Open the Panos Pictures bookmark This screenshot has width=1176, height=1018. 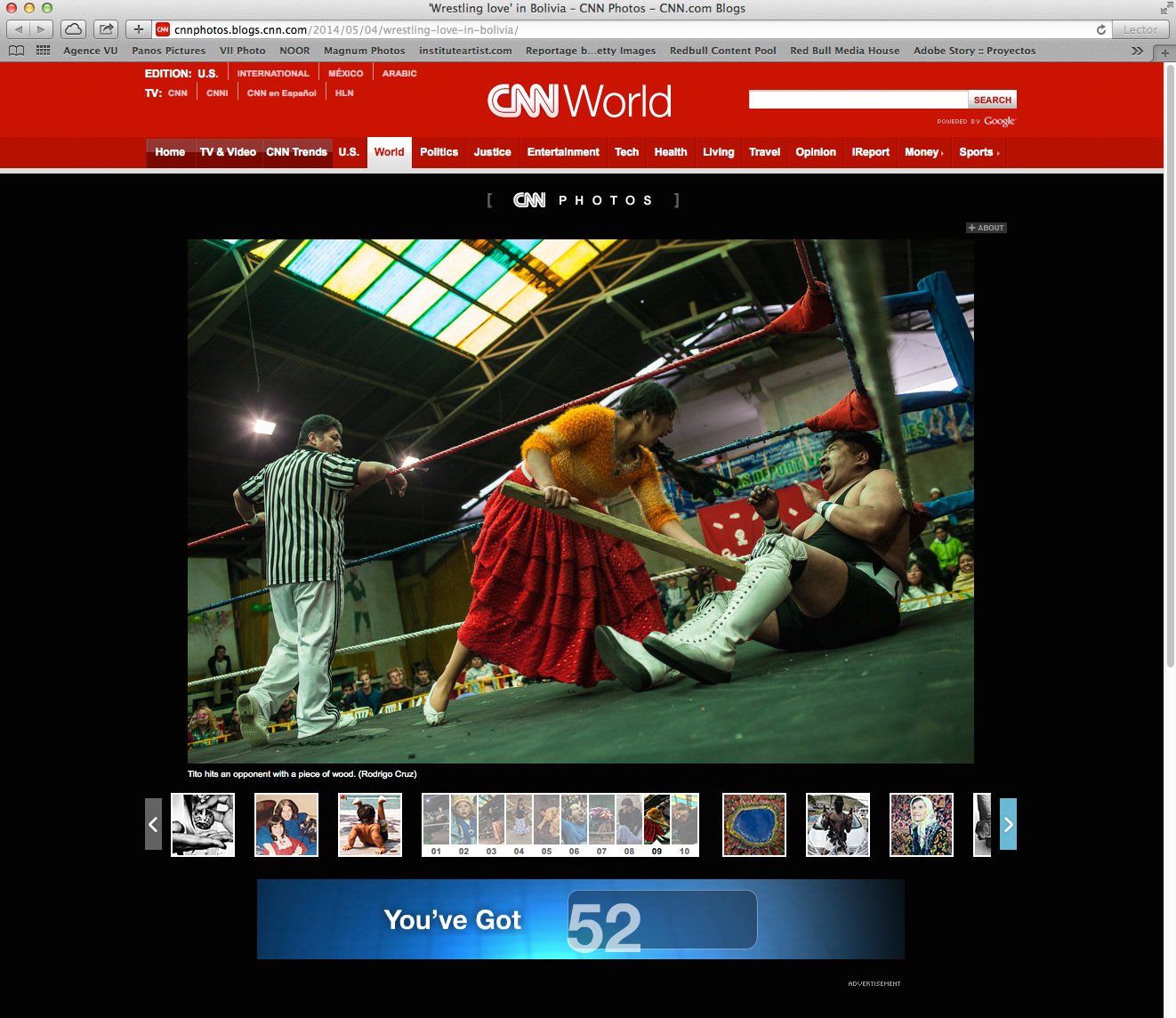coord(168,51)
